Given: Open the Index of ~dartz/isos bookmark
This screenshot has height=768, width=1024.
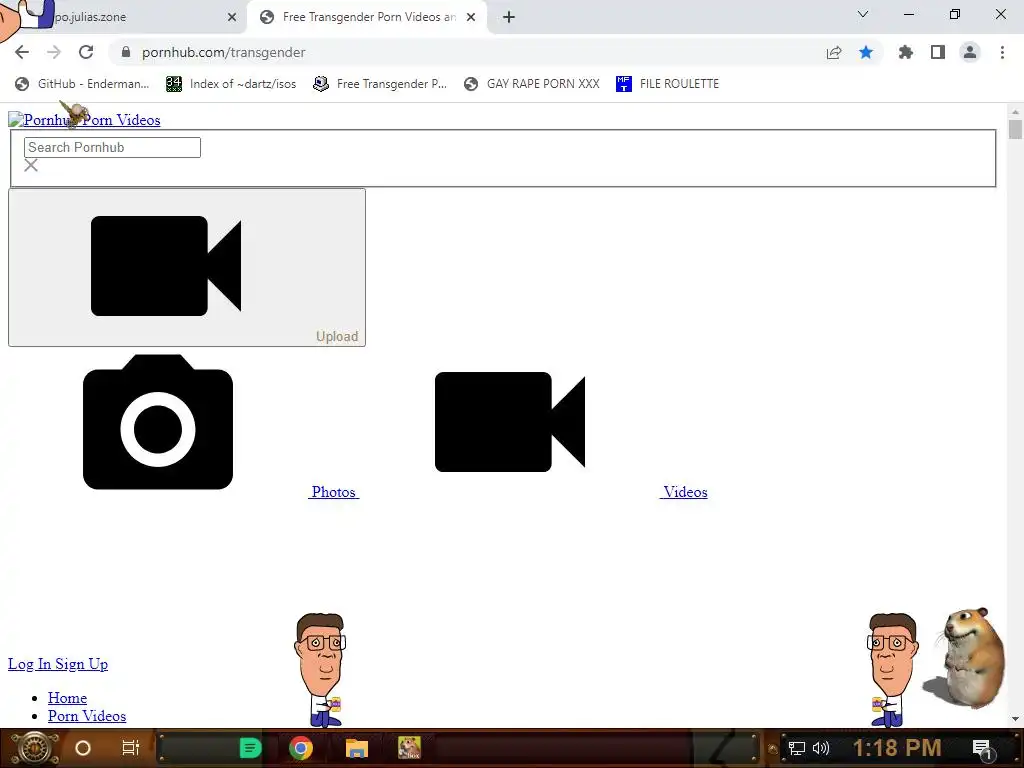Looking at the screenshot, I should 231,84.
